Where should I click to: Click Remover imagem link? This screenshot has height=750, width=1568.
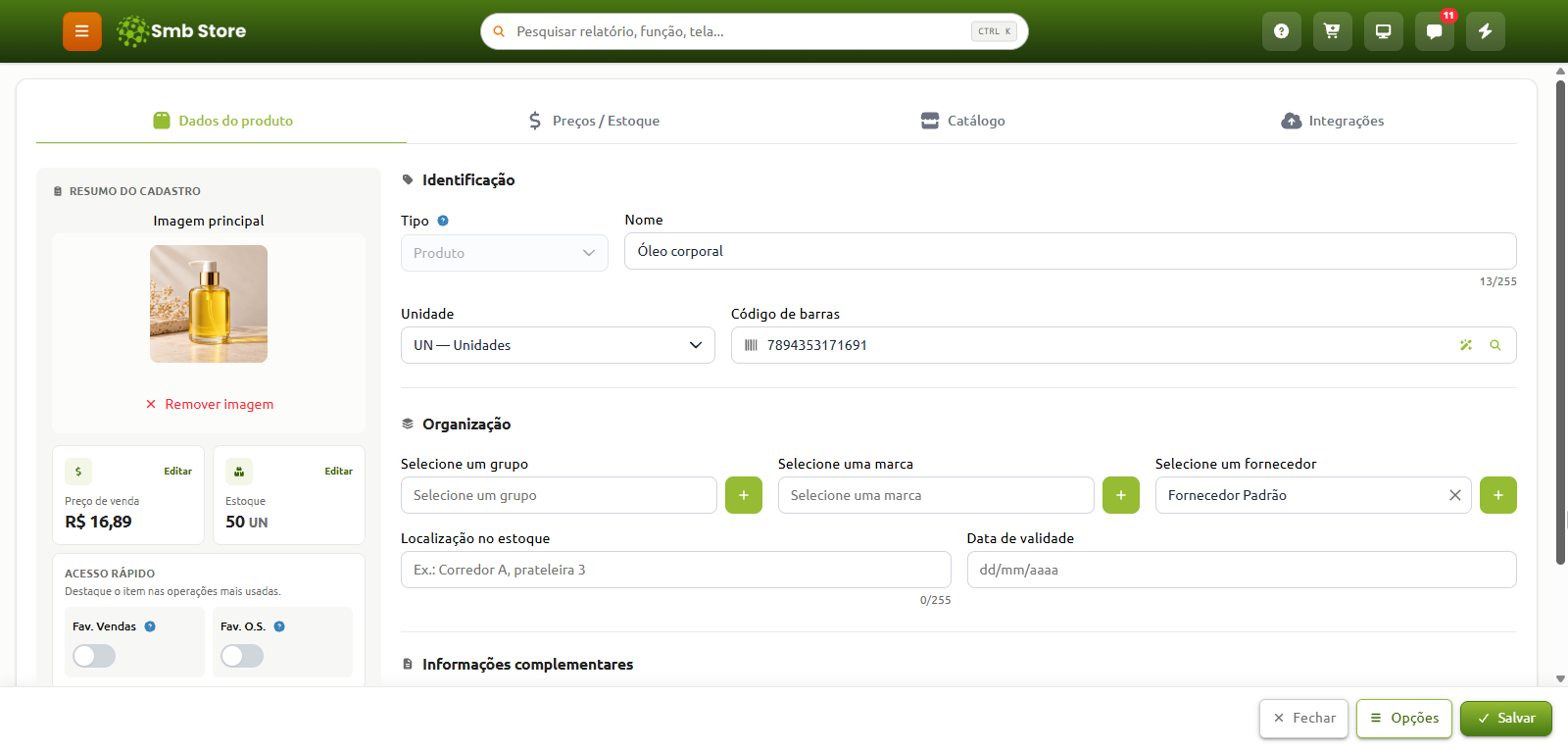209,404
